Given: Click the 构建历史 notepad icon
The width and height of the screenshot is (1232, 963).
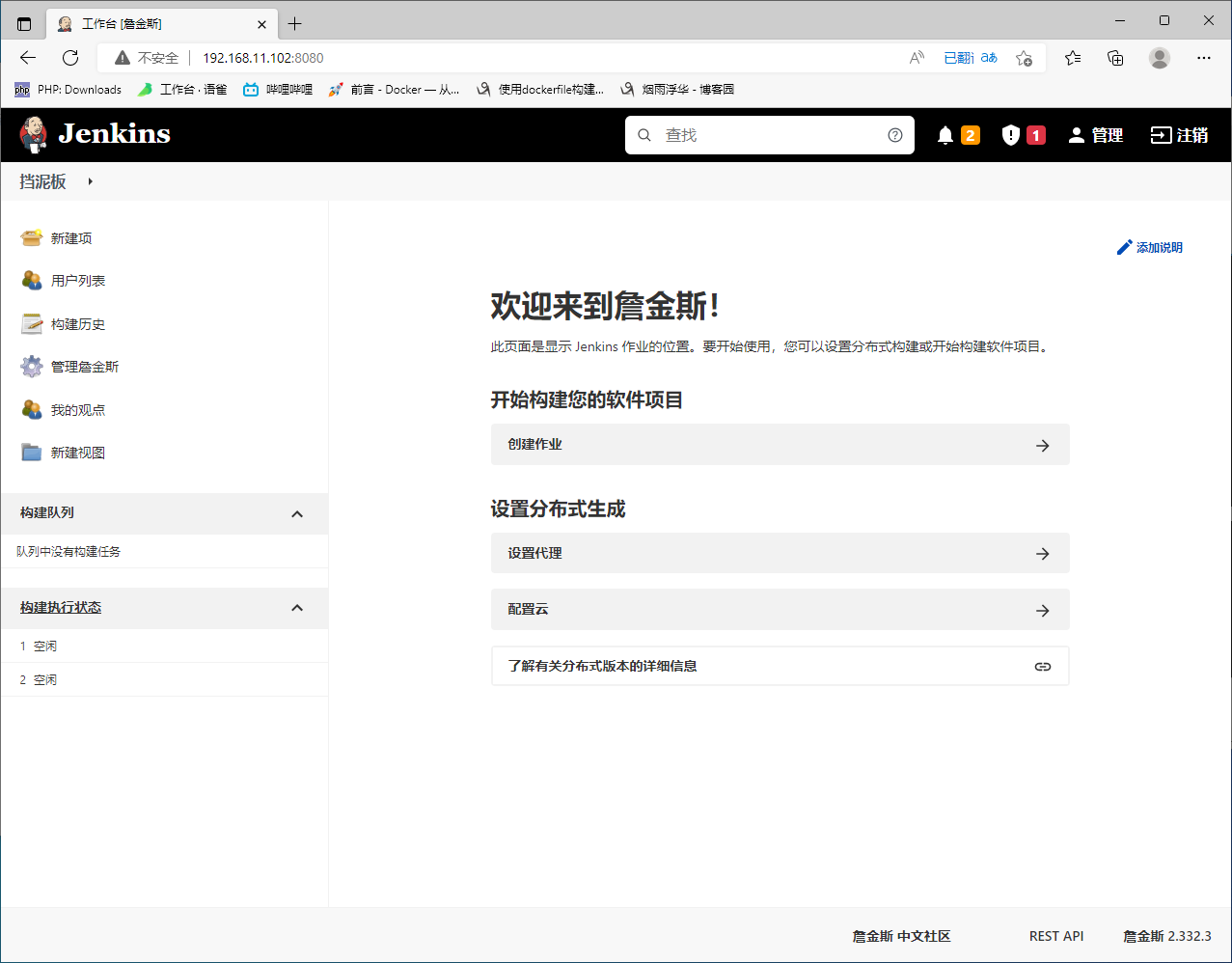Looking at the screenshot, I should (x=32, y=323).
